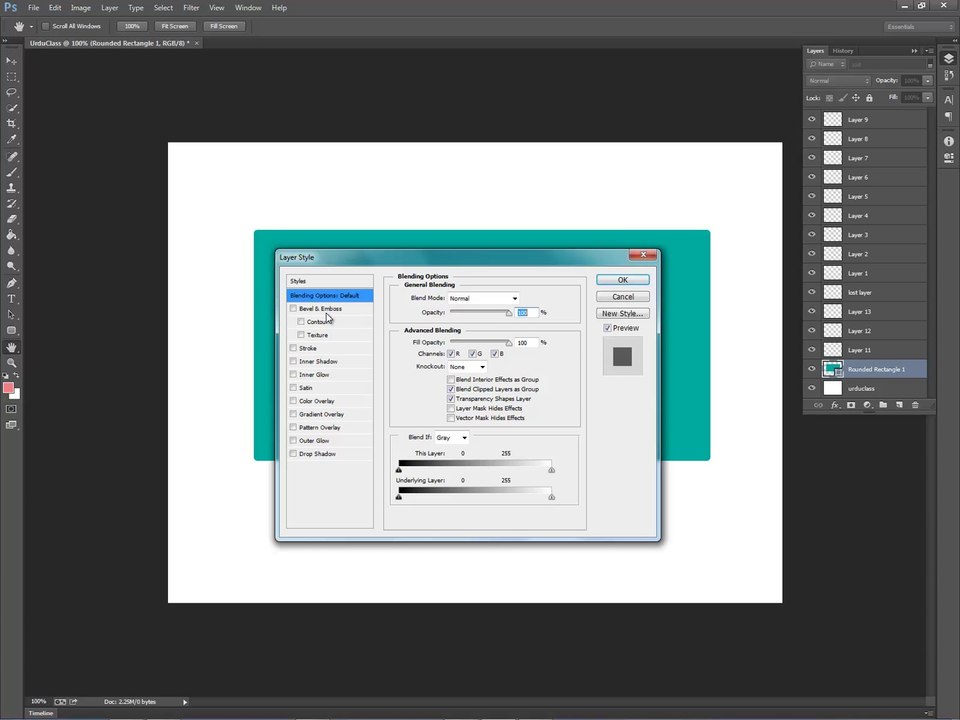Enable the Stroke style checkbox
The width and height of the screenshot is (960, 720).
293,348
